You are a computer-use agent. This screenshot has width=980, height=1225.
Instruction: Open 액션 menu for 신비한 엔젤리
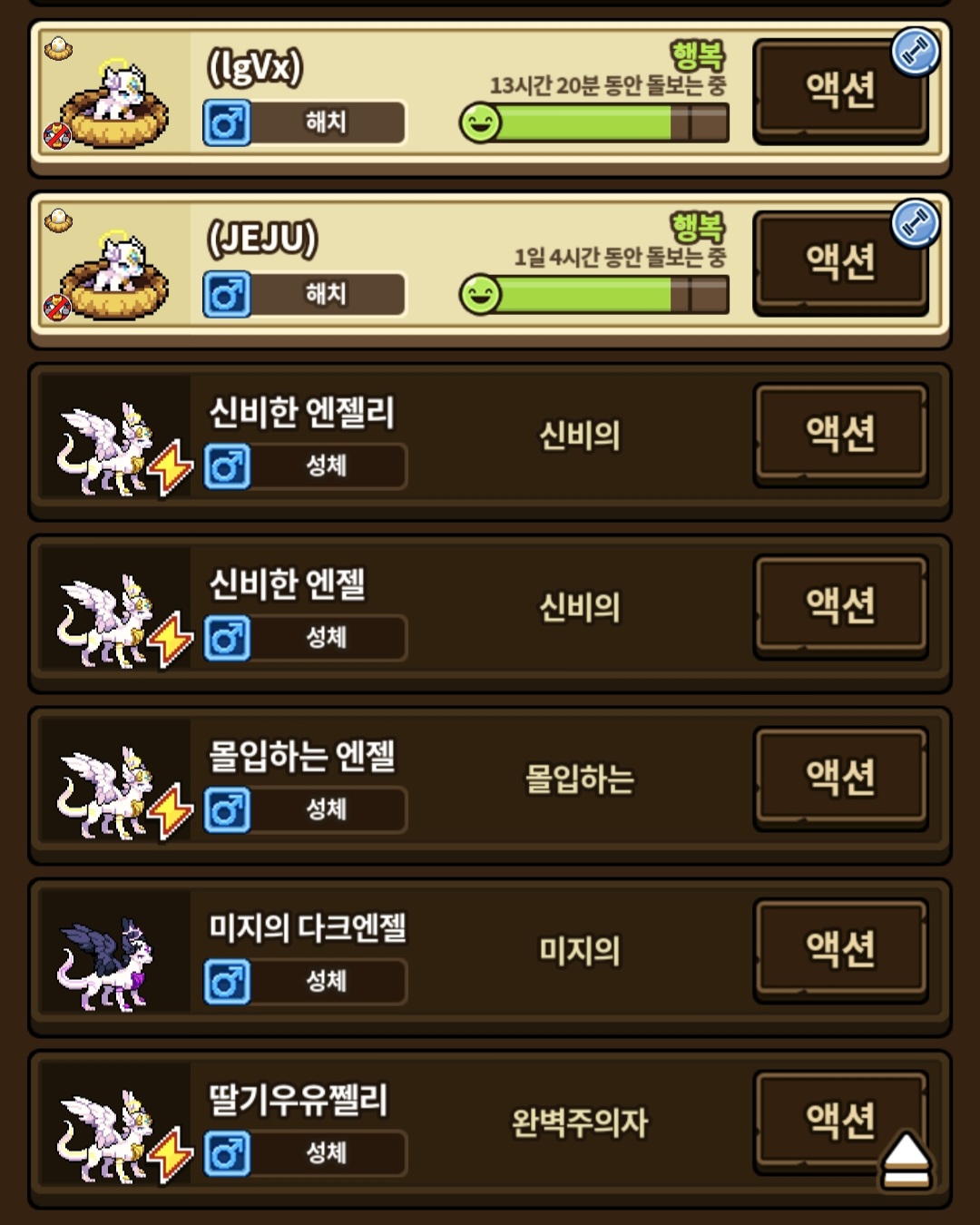840,434
